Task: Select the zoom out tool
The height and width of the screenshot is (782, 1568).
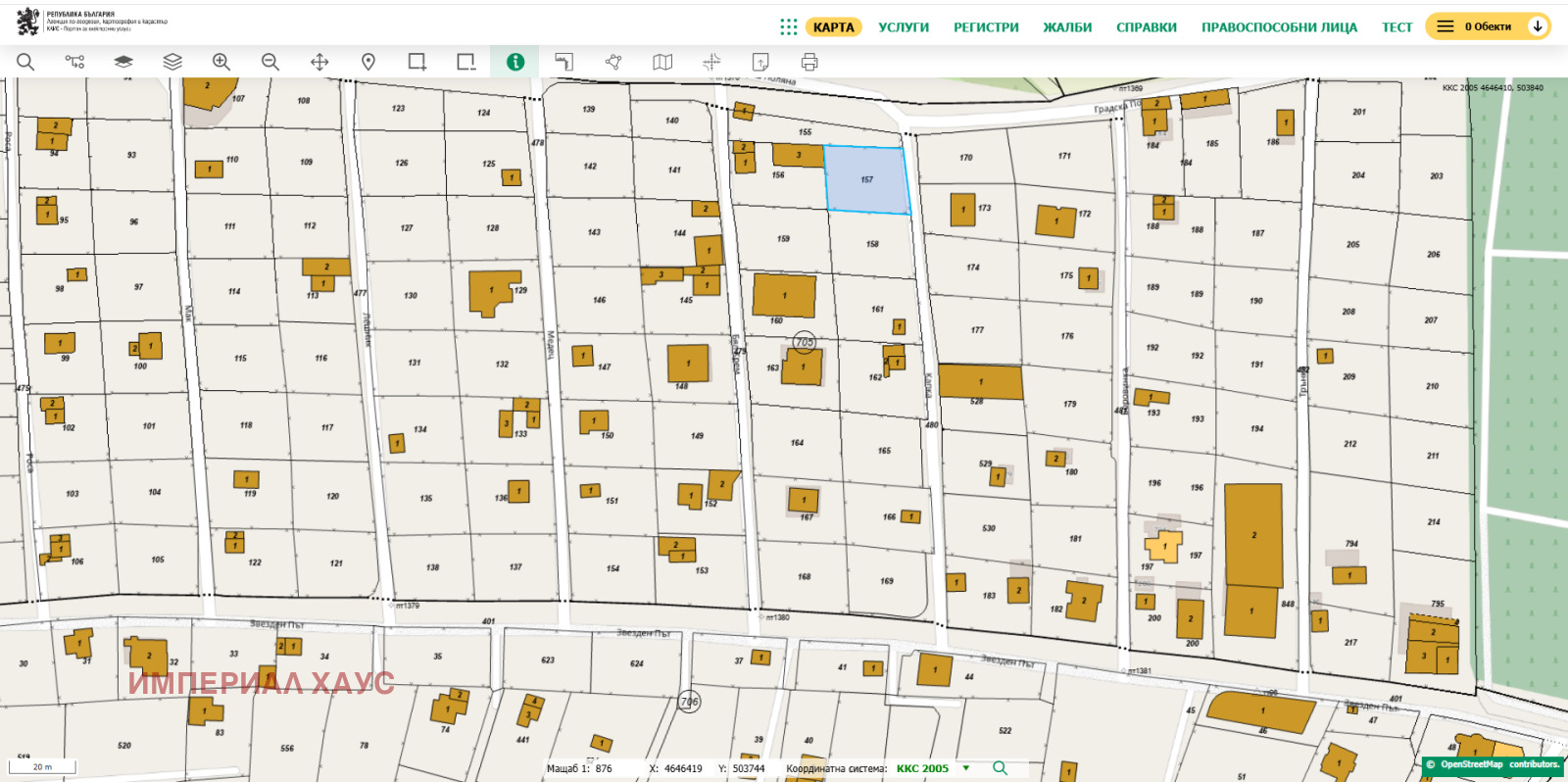Action: tap(270, 62)
